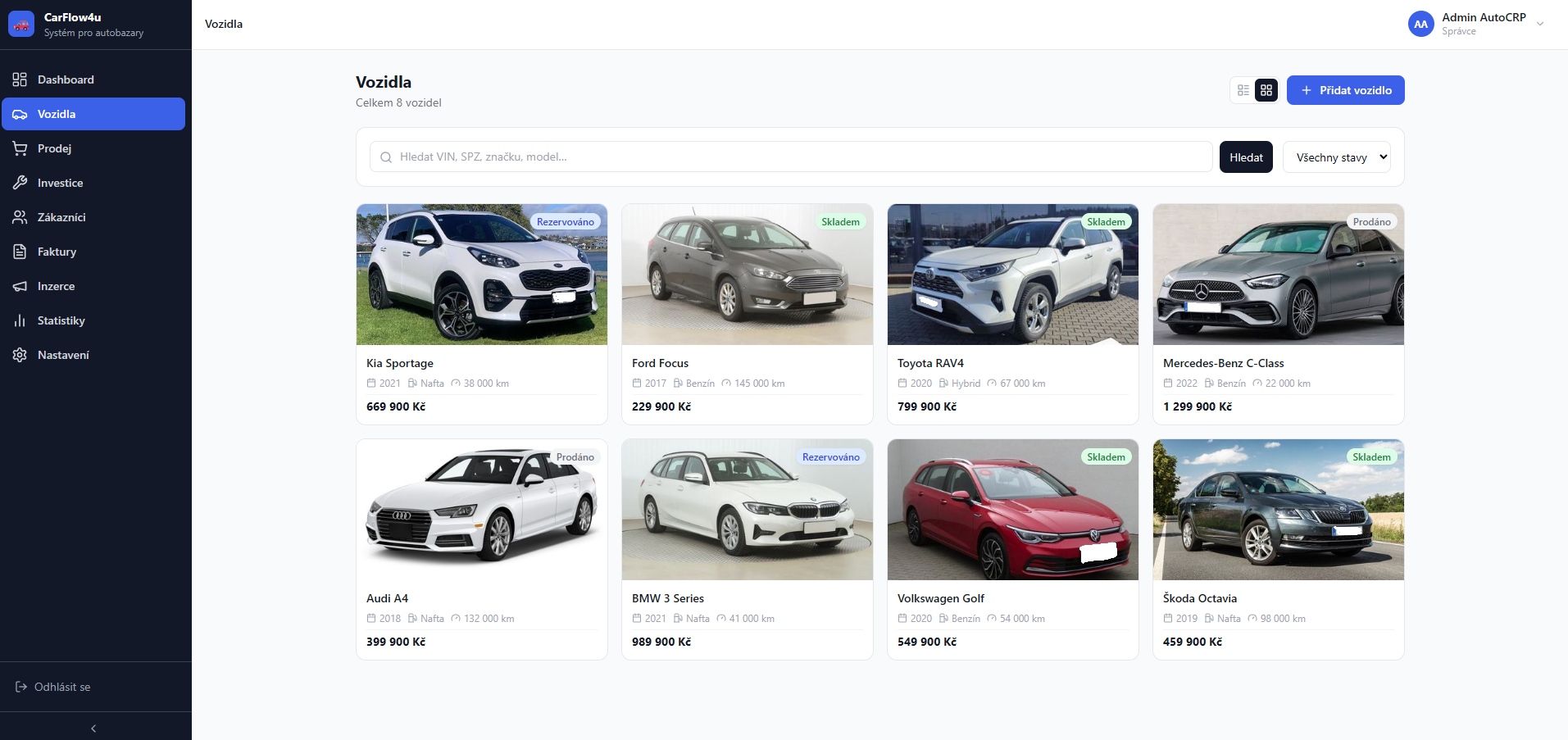The width and height of the screenshot is (1568, 740).
Task: Expand the Admin AutoCRP account menu chevron
Action: point(1540,24)
